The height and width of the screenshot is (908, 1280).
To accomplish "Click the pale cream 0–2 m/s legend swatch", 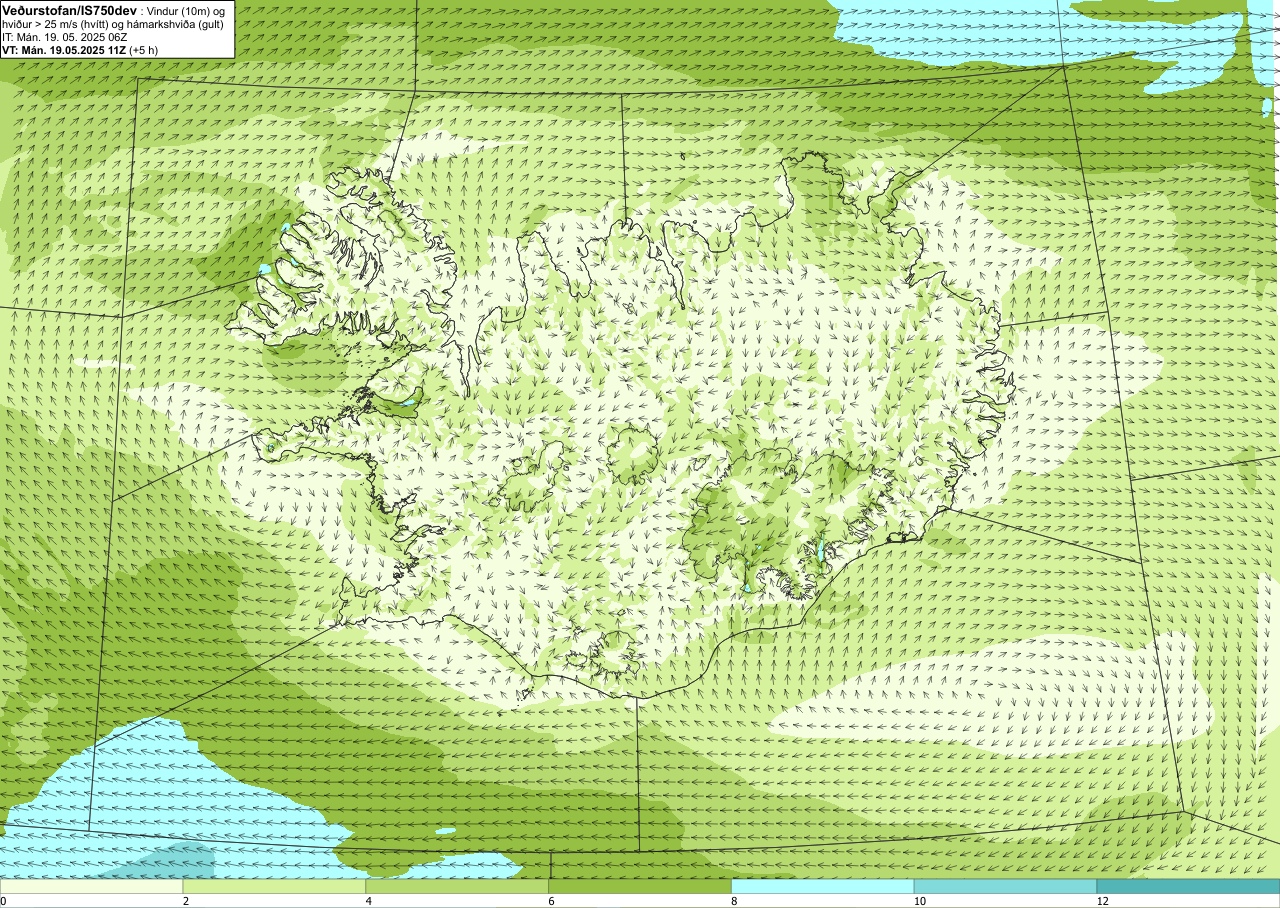I will point(91,886).
